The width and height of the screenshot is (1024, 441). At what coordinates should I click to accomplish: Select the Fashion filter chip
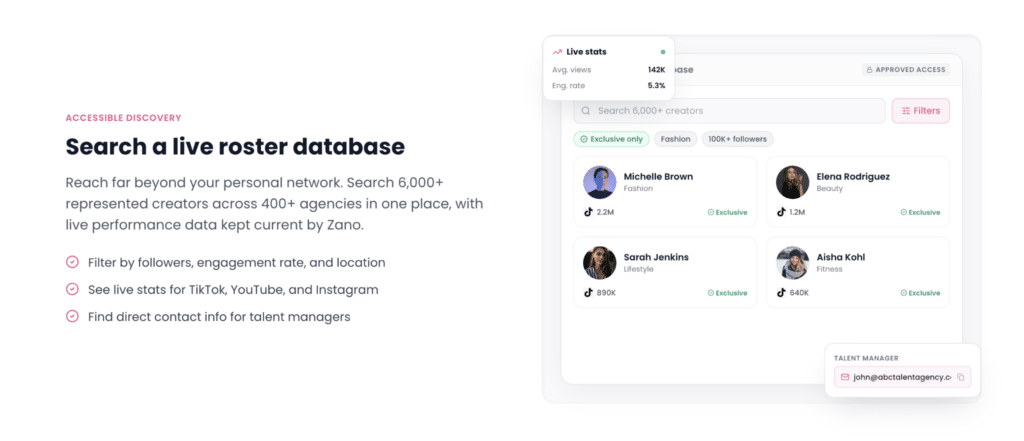(x=675, y=139)
